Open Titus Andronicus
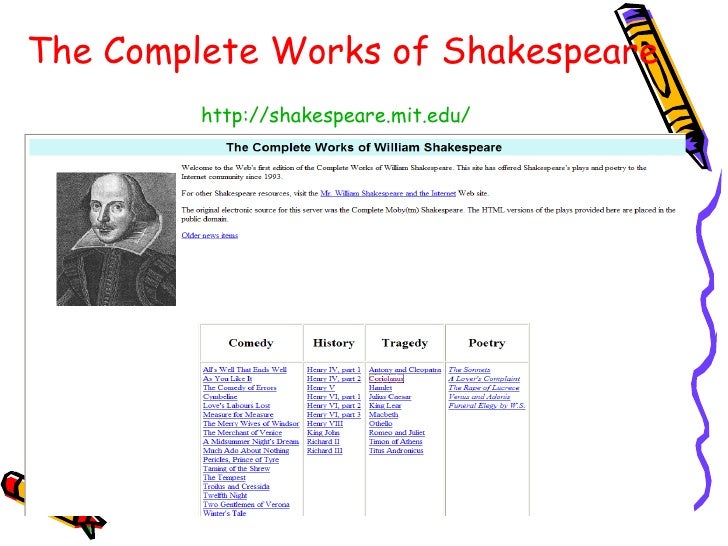 pos(396,450)
